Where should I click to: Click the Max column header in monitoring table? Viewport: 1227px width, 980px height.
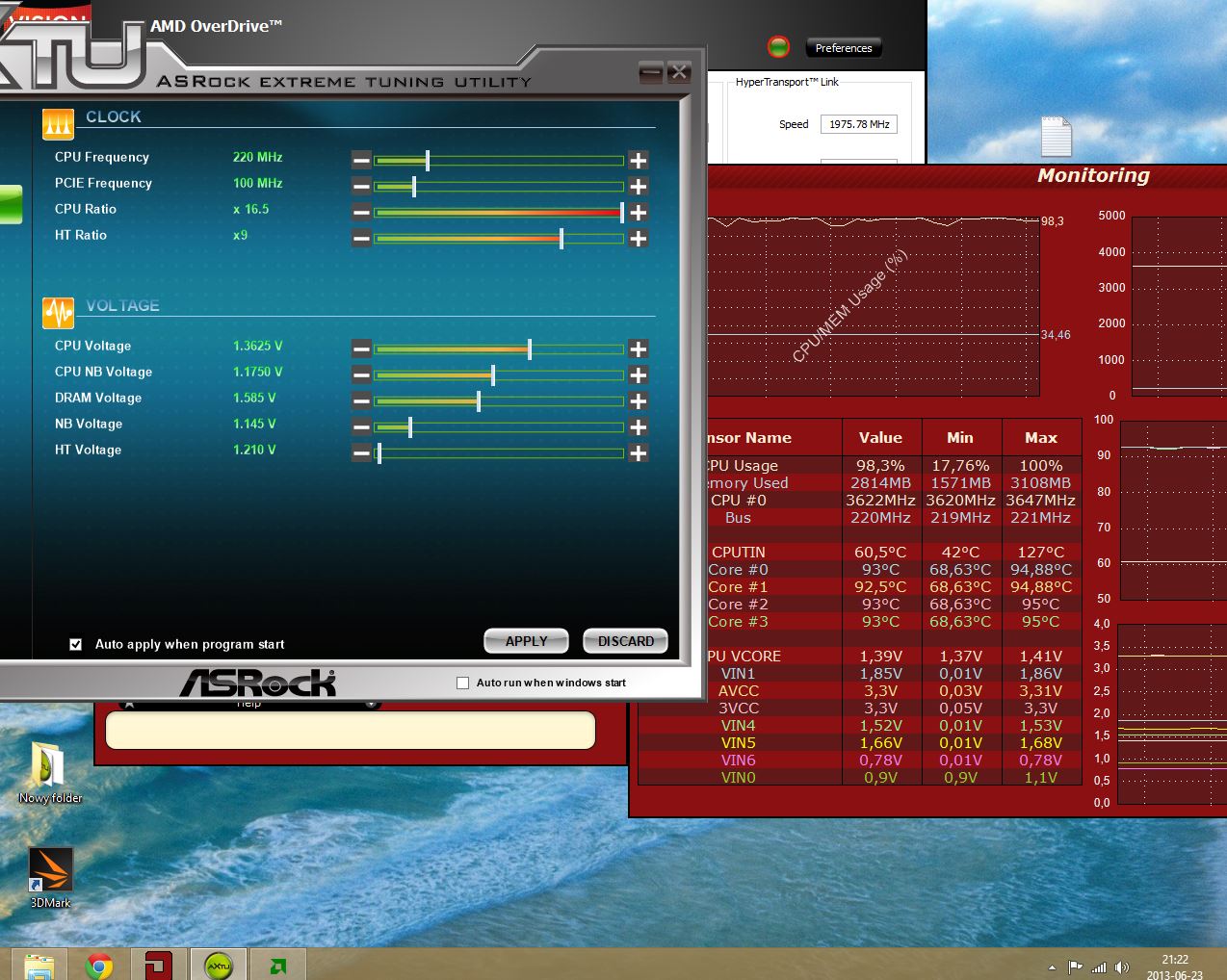click(x=1041, y=437)
